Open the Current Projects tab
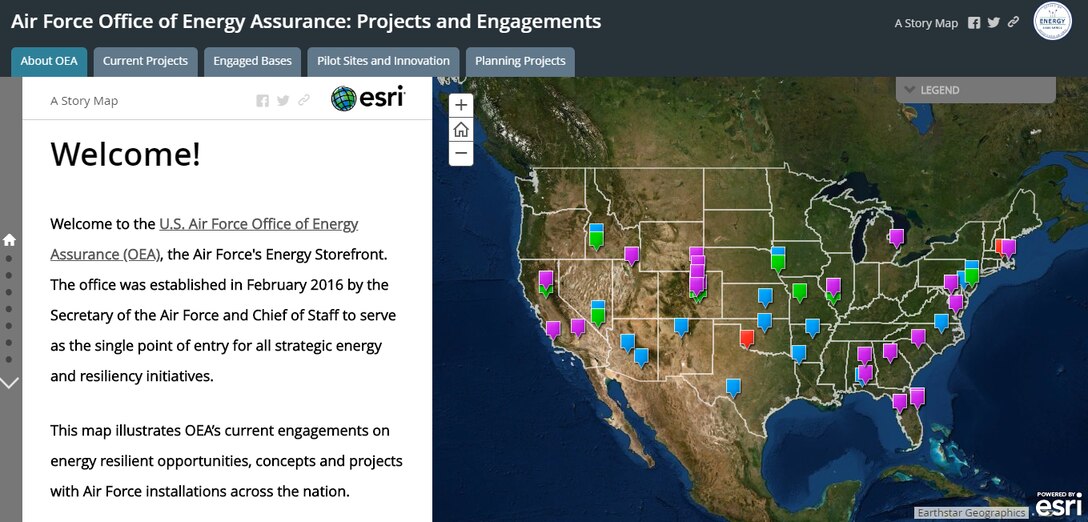Image resolution: width=1088 pixels, height=522 pixels. pos(145,61)
